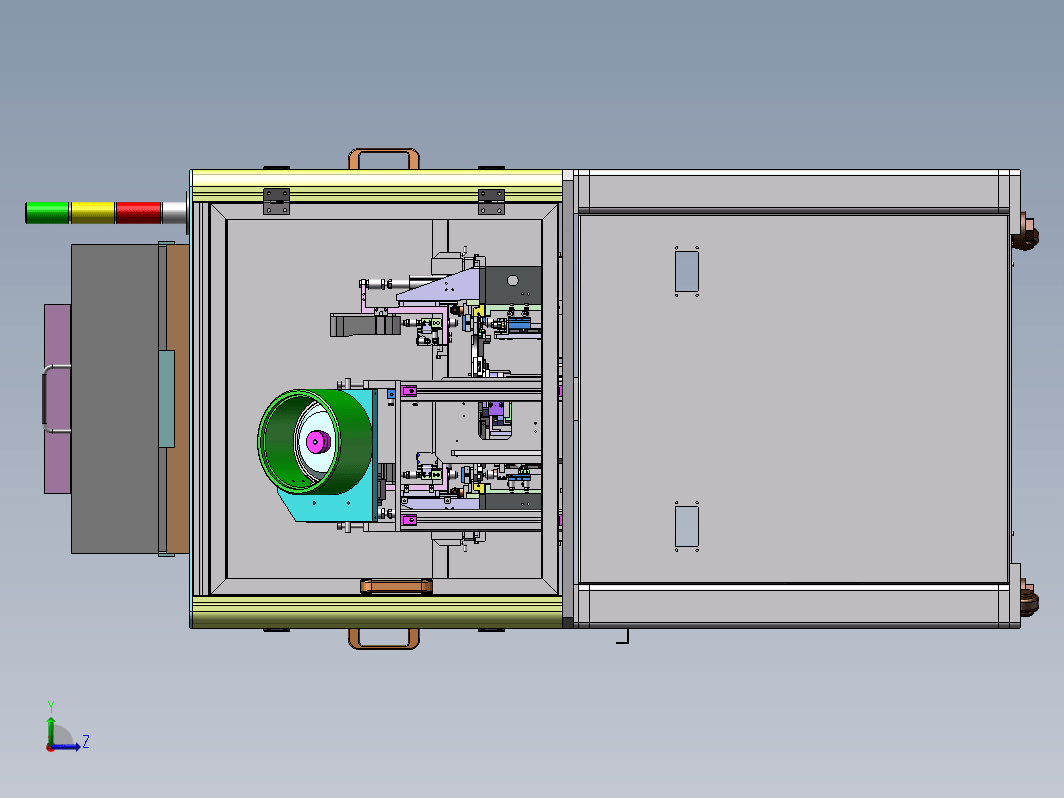
Task: Click the blue Z axis of the triad
Action: tap(69, 745)
